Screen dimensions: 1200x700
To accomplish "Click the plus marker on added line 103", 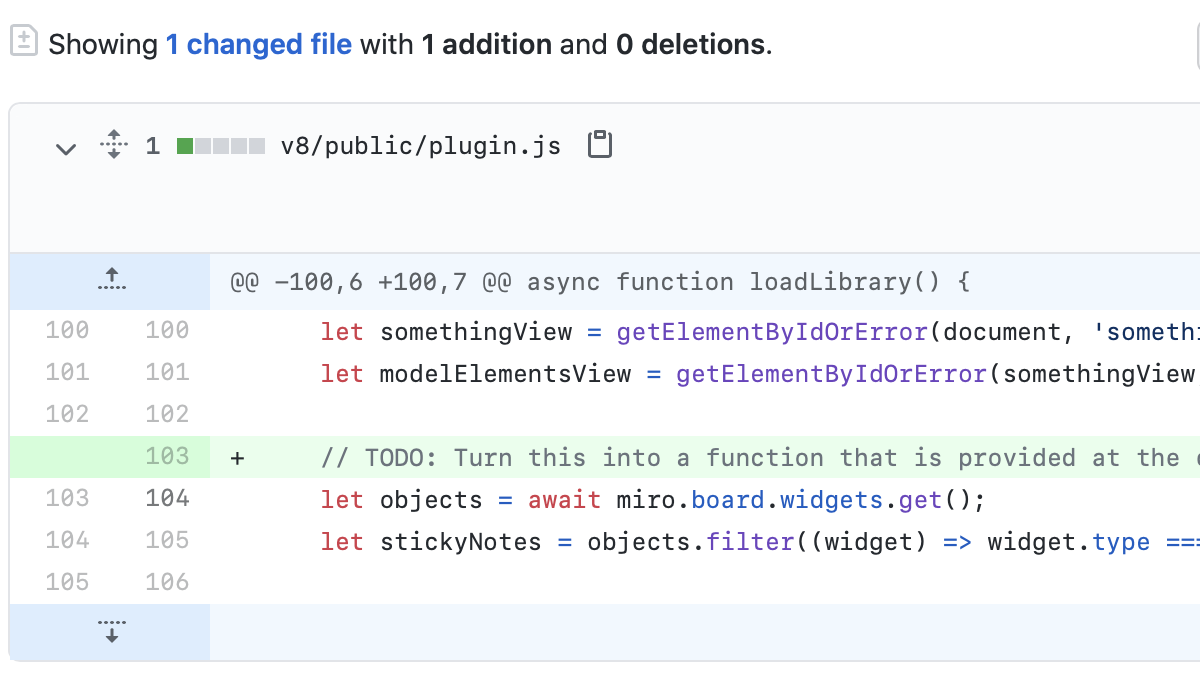I will pos(236,457).
